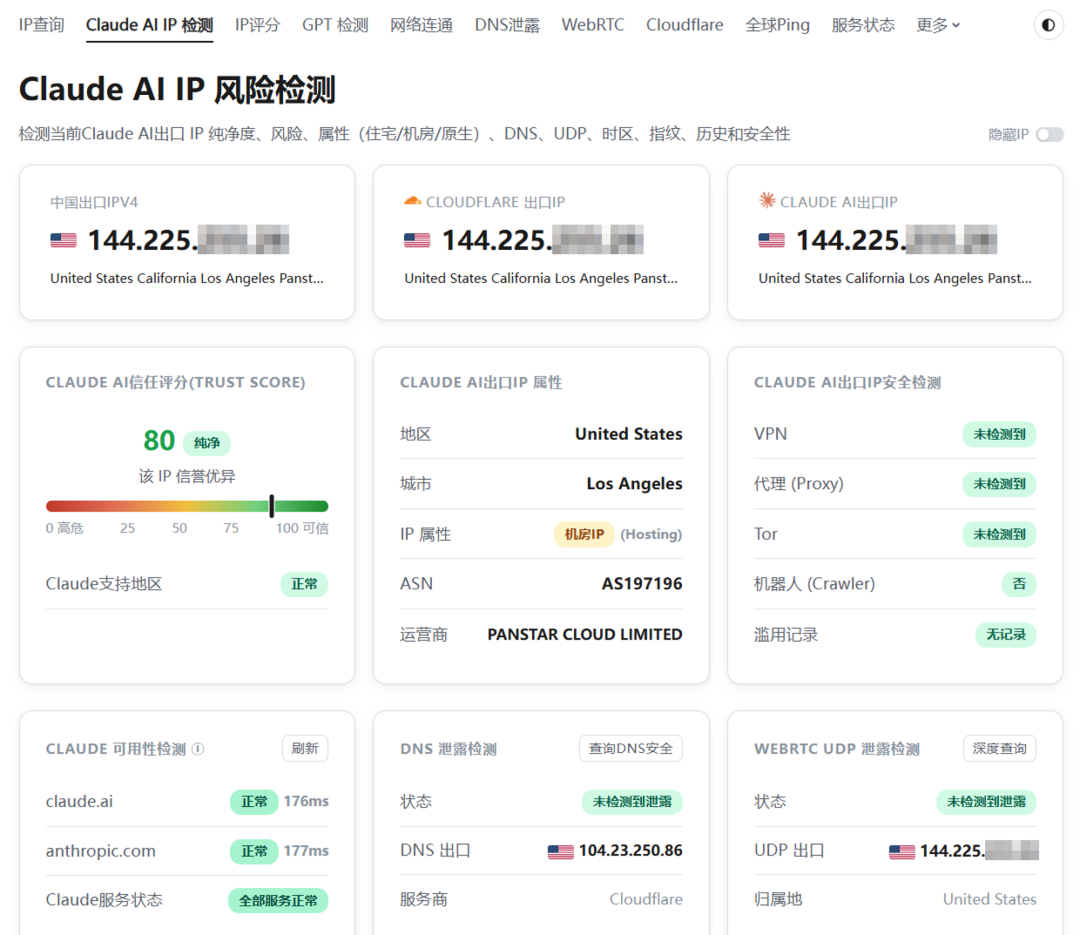
Task: Click the 滥用记录 无记录 badge
Action: tap(1006, 635)
